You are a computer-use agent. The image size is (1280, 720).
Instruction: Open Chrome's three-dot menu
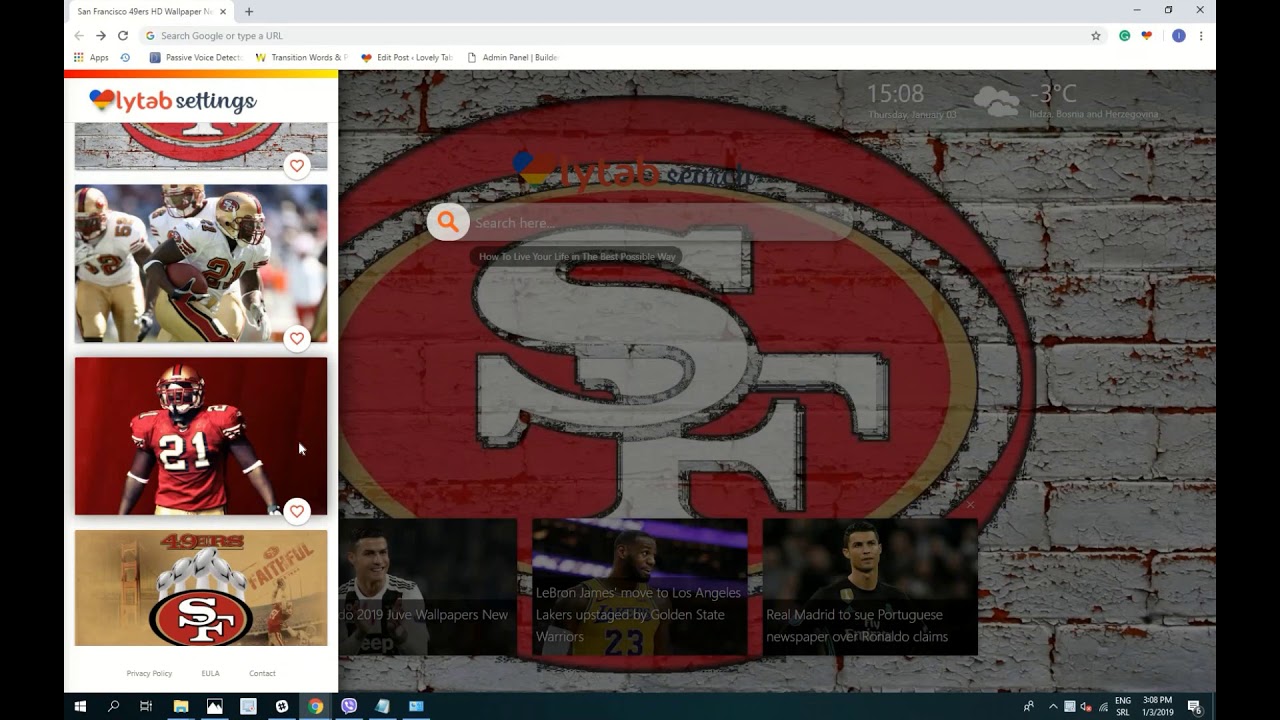[1199, 35]
